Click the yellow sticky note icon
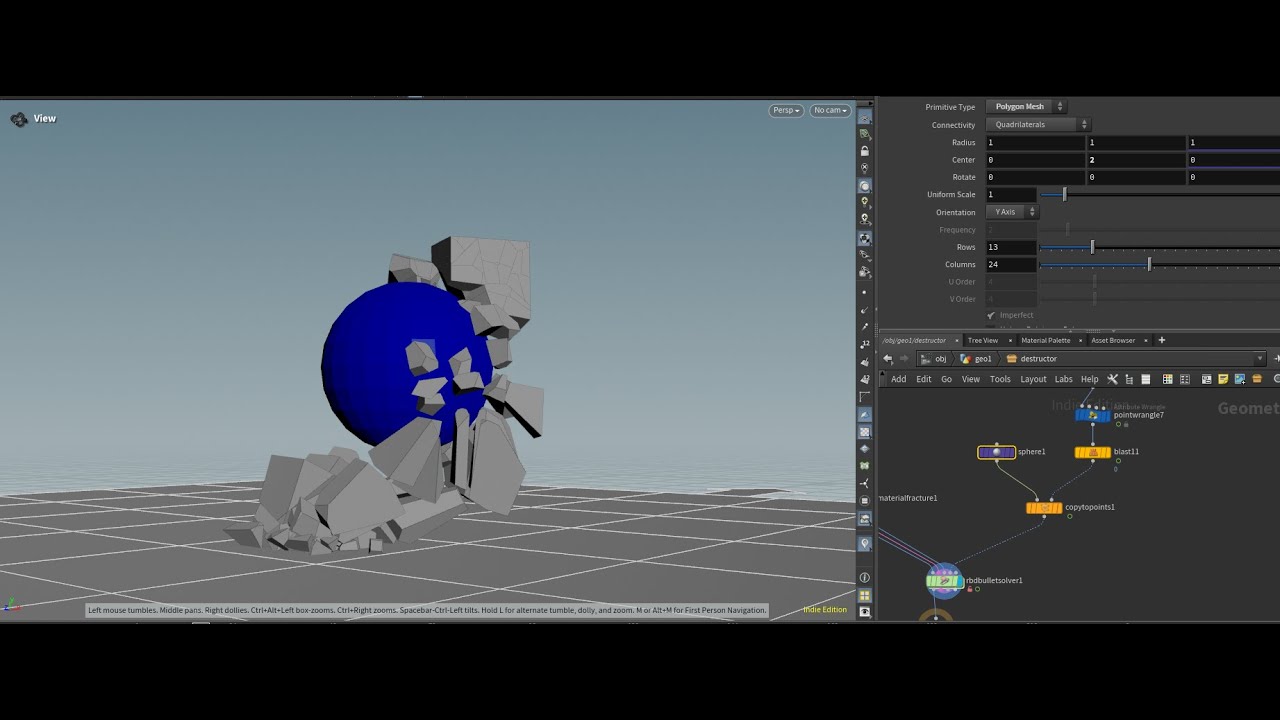This screenshot has height=720, width=1280. 1223,379
